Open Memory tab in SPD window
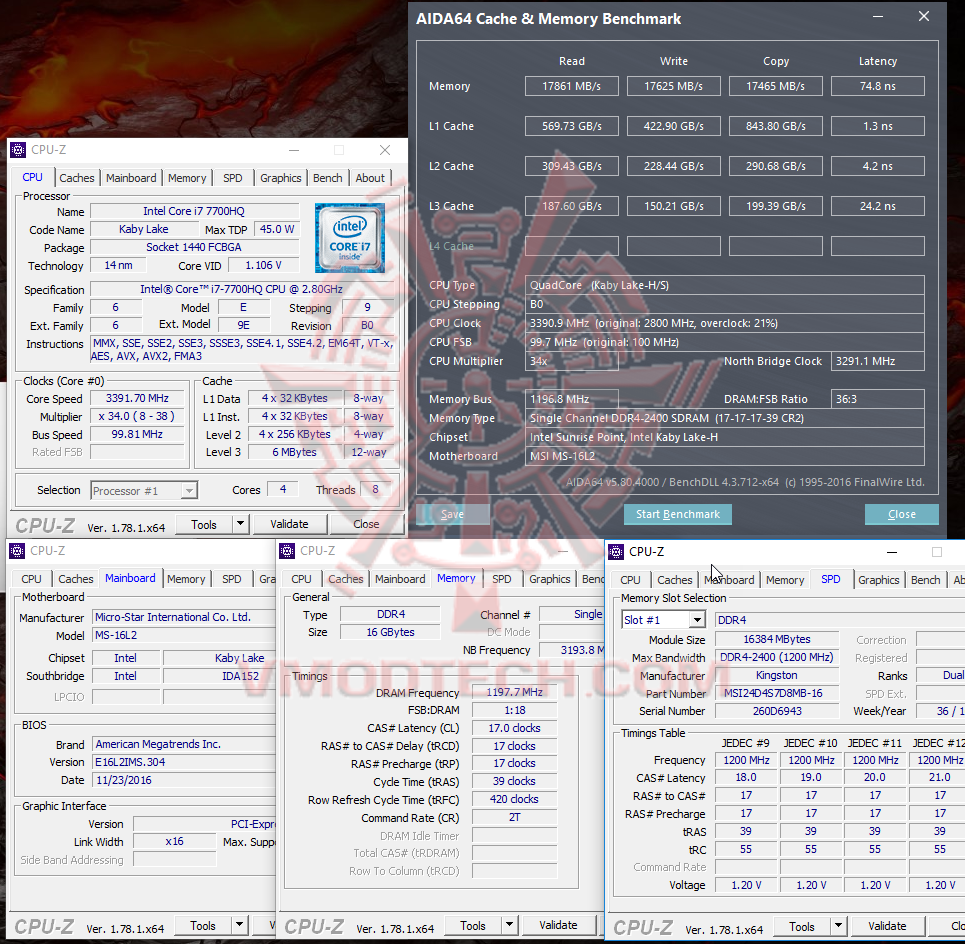This screenshot has height=944, width=965. (x=785, y=580)
